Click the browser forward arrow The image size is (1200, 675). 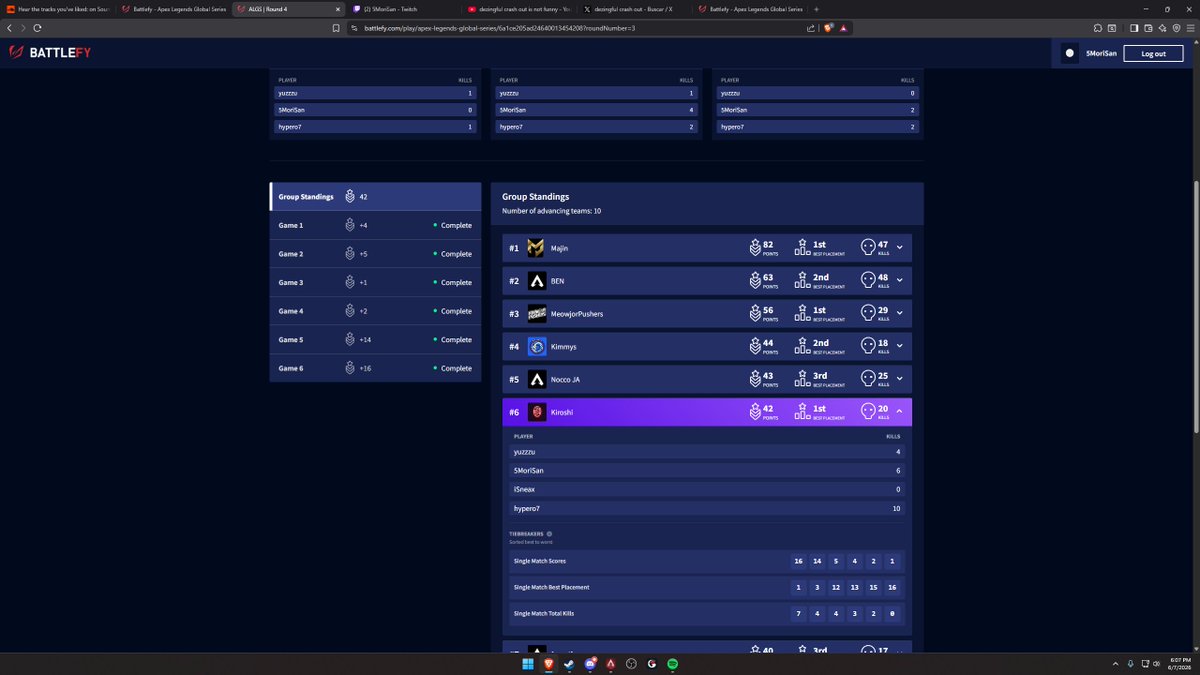pyautogui.click(x=22, y=28)
